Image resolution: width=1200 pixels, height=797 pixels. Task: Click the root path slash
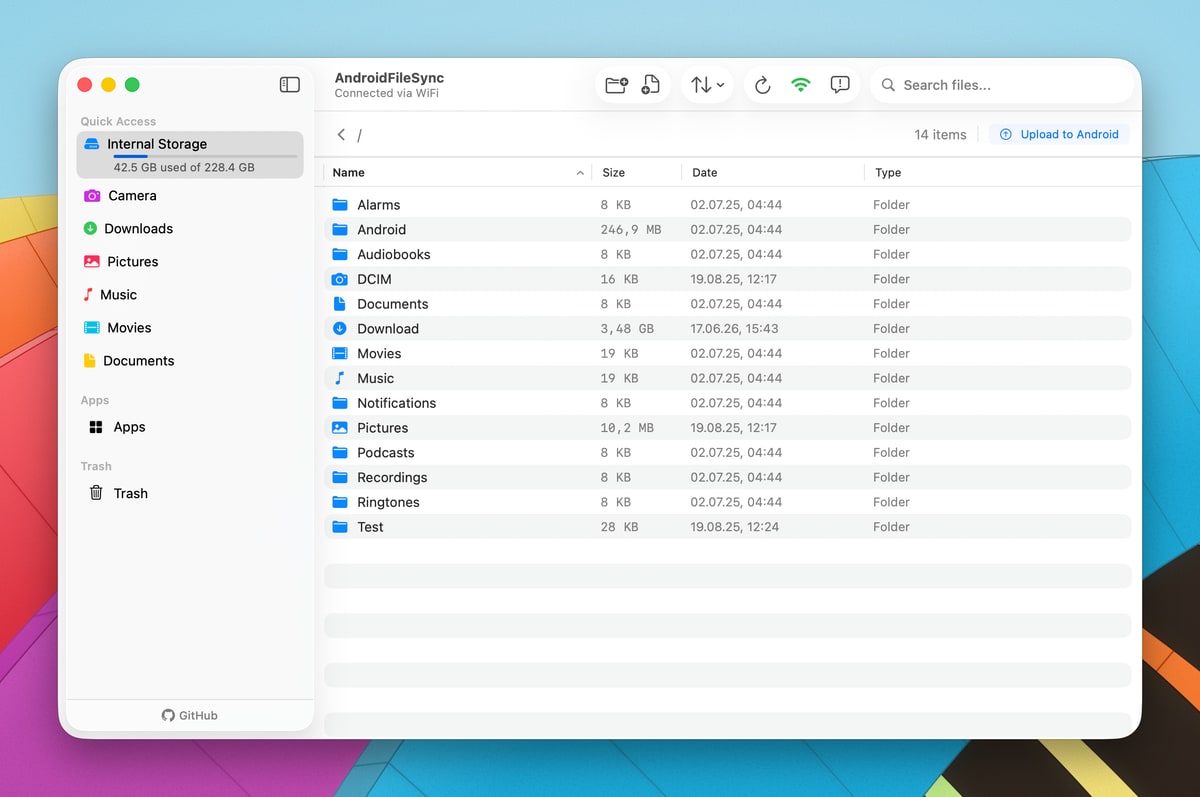click(360, 135)
